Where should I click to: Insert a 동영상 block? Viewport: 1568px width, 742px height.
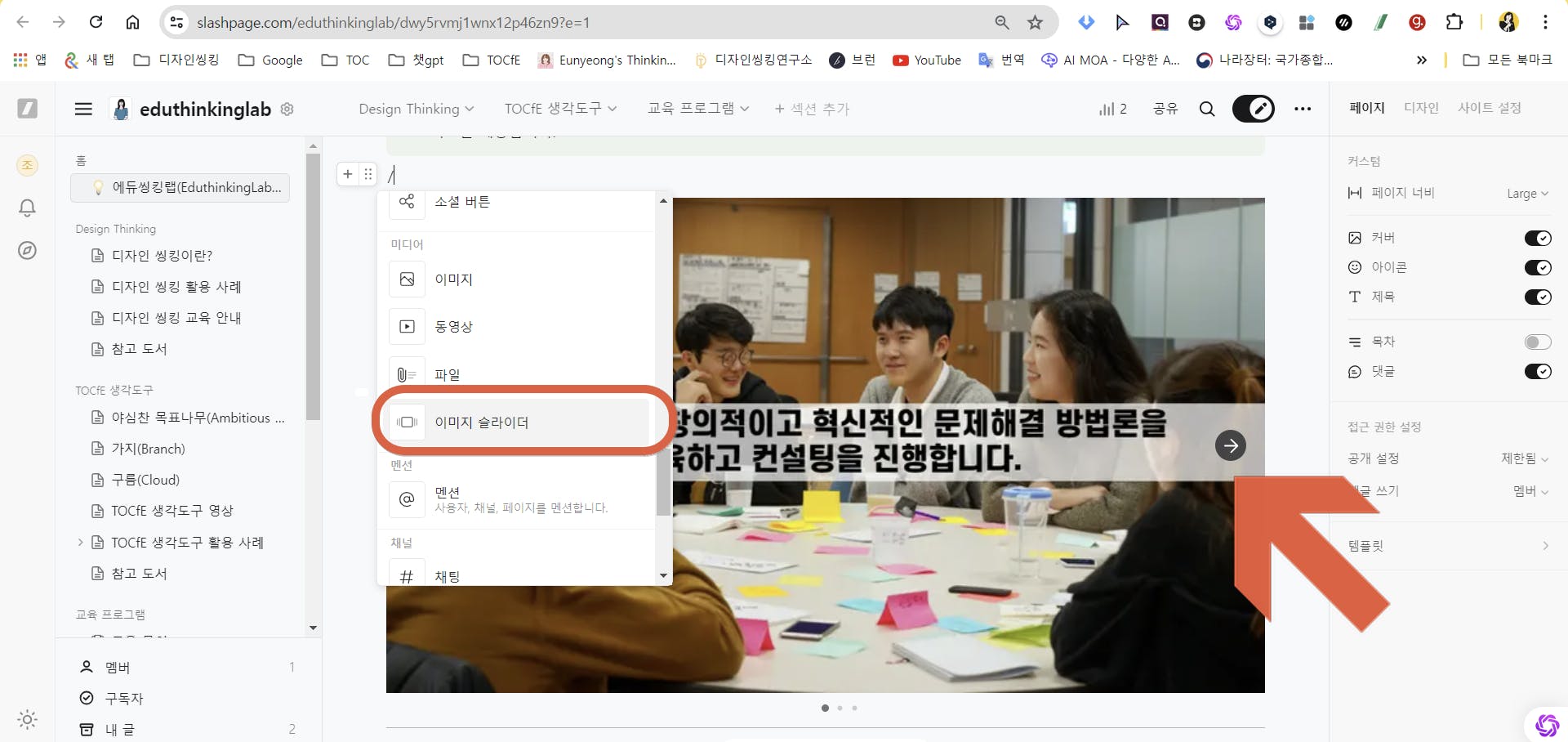(520, 327)
